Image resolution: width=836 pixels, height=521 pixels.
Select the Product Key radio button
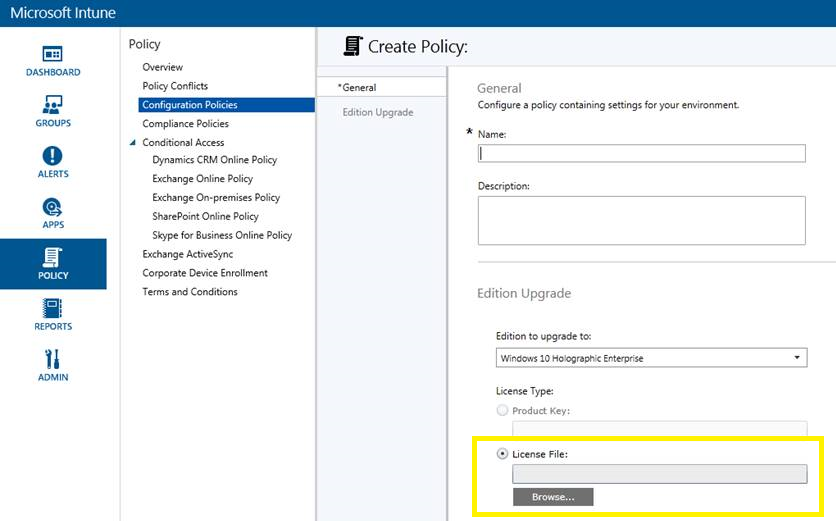(503, 411)
